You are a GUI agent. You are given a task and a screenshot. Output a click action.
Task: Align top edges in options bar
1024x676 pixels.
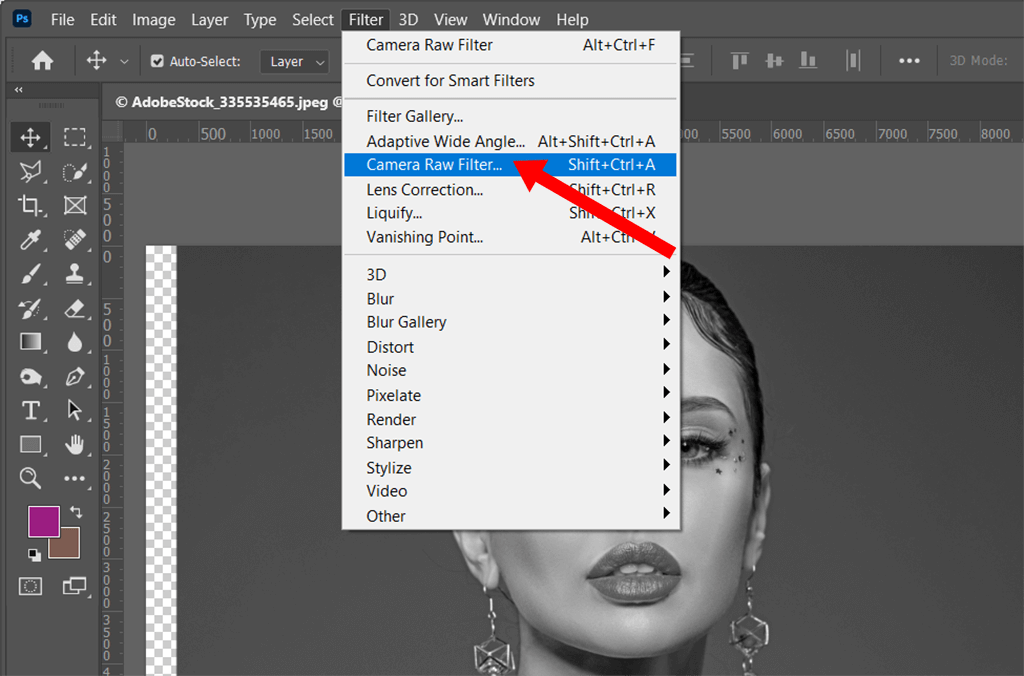[739, 61]
